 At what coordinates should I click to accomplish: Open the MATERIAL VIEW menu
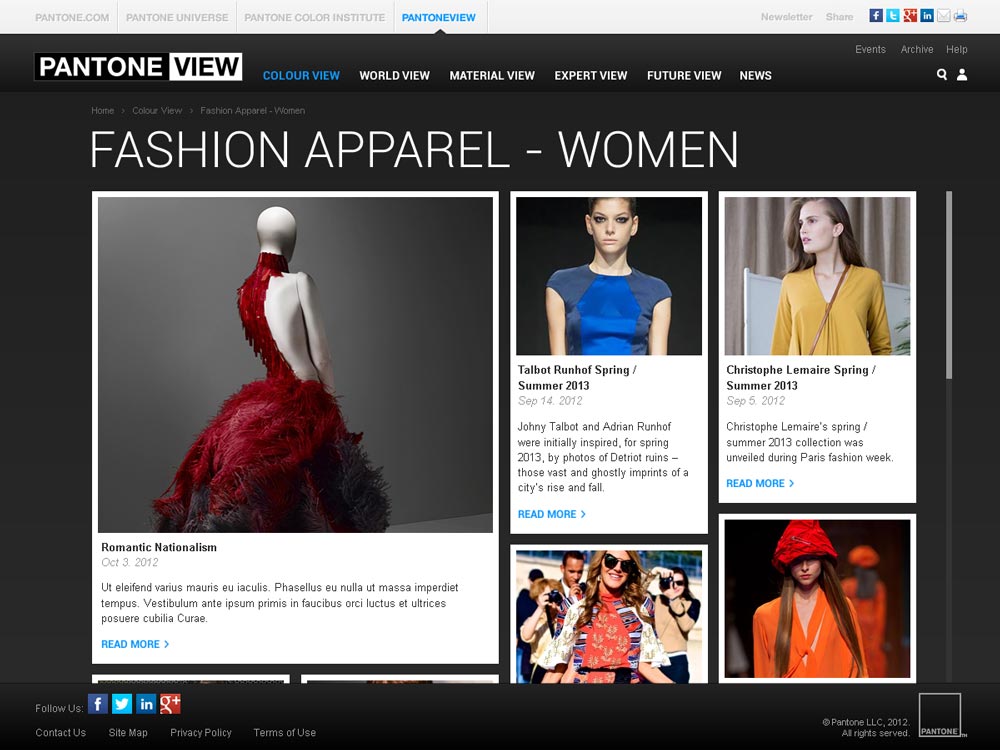coord(492,75)
